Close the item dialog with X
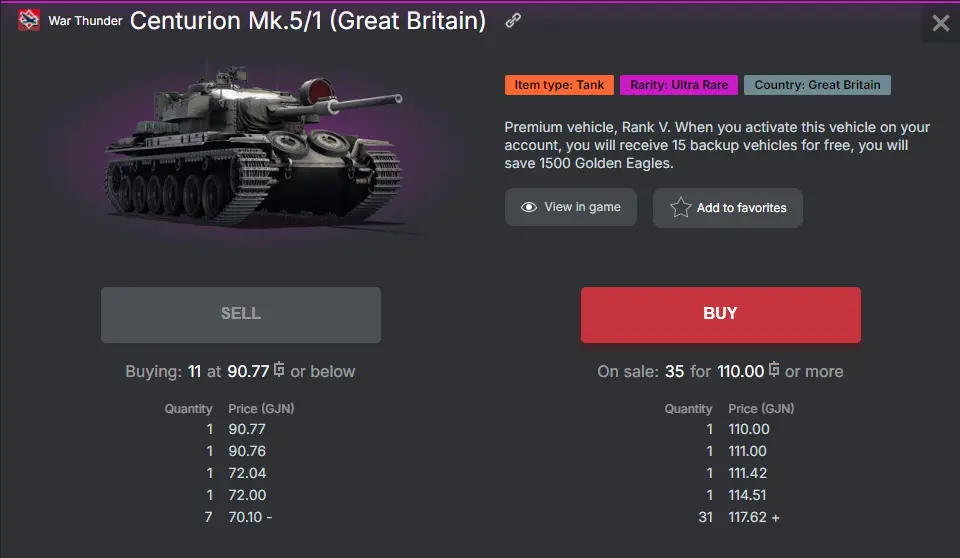Viewport: 960px width, 558px height. tap(940, 23)
